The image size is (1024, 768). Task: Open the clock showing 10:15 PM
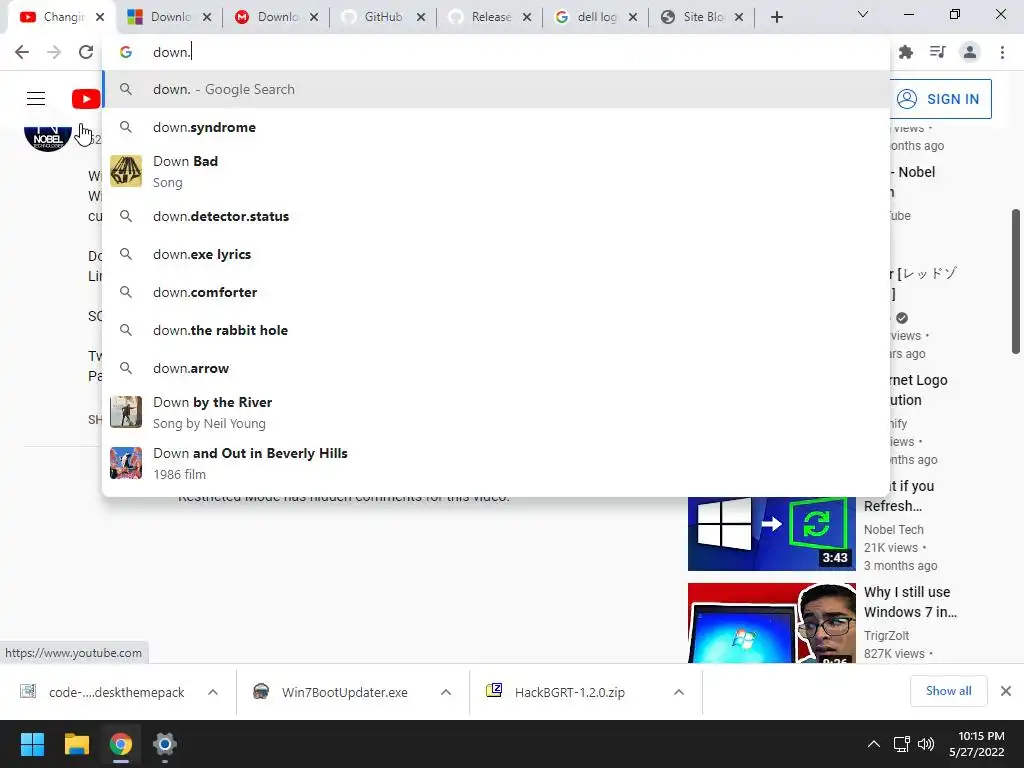pyautogui.click(x=977, y=744)
